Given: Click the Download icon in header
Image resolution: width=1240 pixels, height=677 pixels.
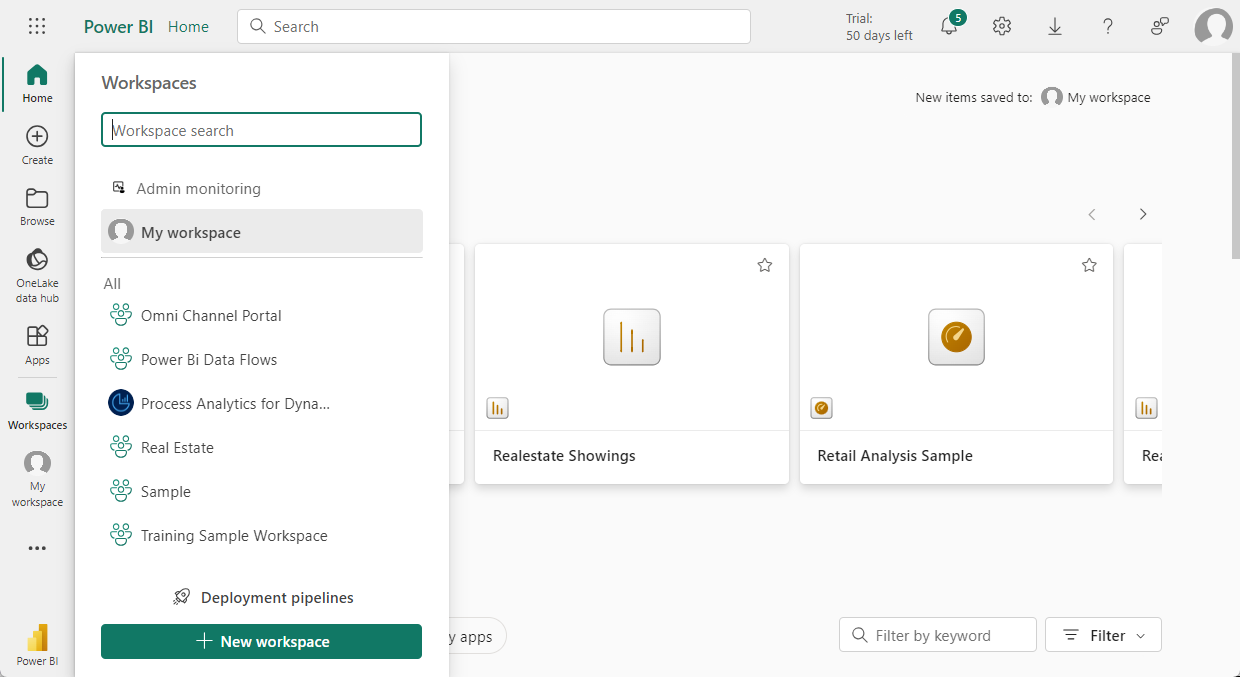Looking at the screenshot, I should coord(1055,27).
